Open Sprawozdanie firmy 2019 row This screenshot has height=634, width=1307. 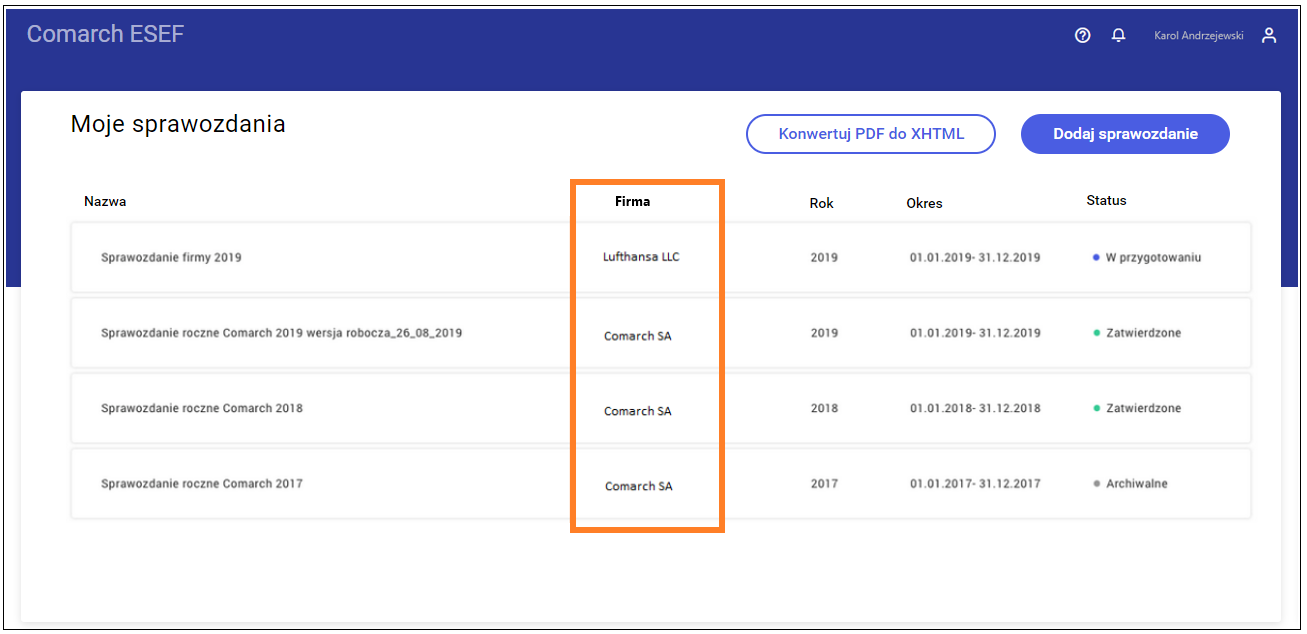pos(660,257)
